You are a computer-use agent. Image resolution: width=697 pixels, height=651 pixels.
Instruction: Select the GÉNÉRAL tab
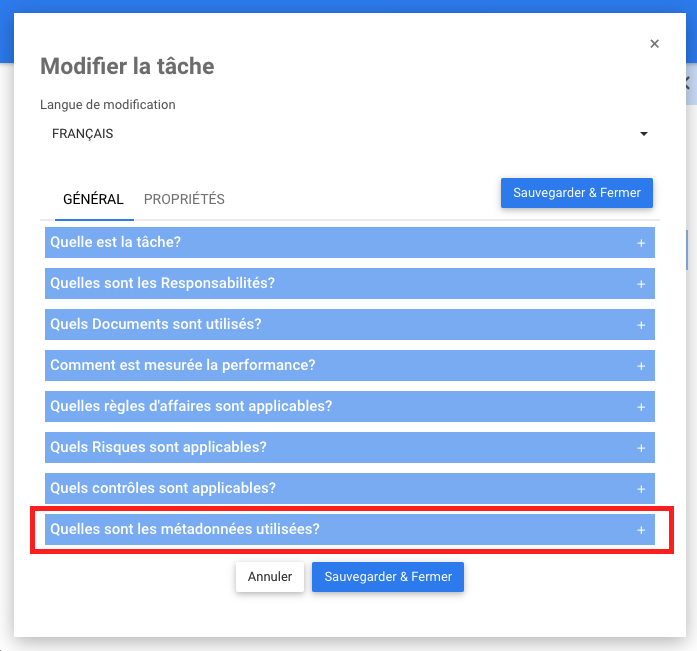point(93,199)
